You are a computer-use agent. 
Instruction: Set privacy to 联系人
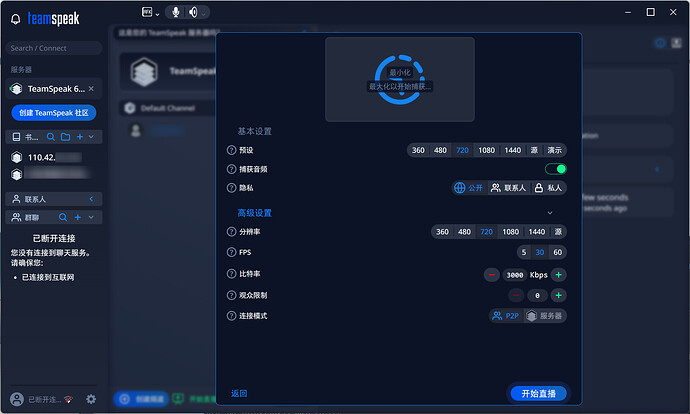tap(509, 188)
